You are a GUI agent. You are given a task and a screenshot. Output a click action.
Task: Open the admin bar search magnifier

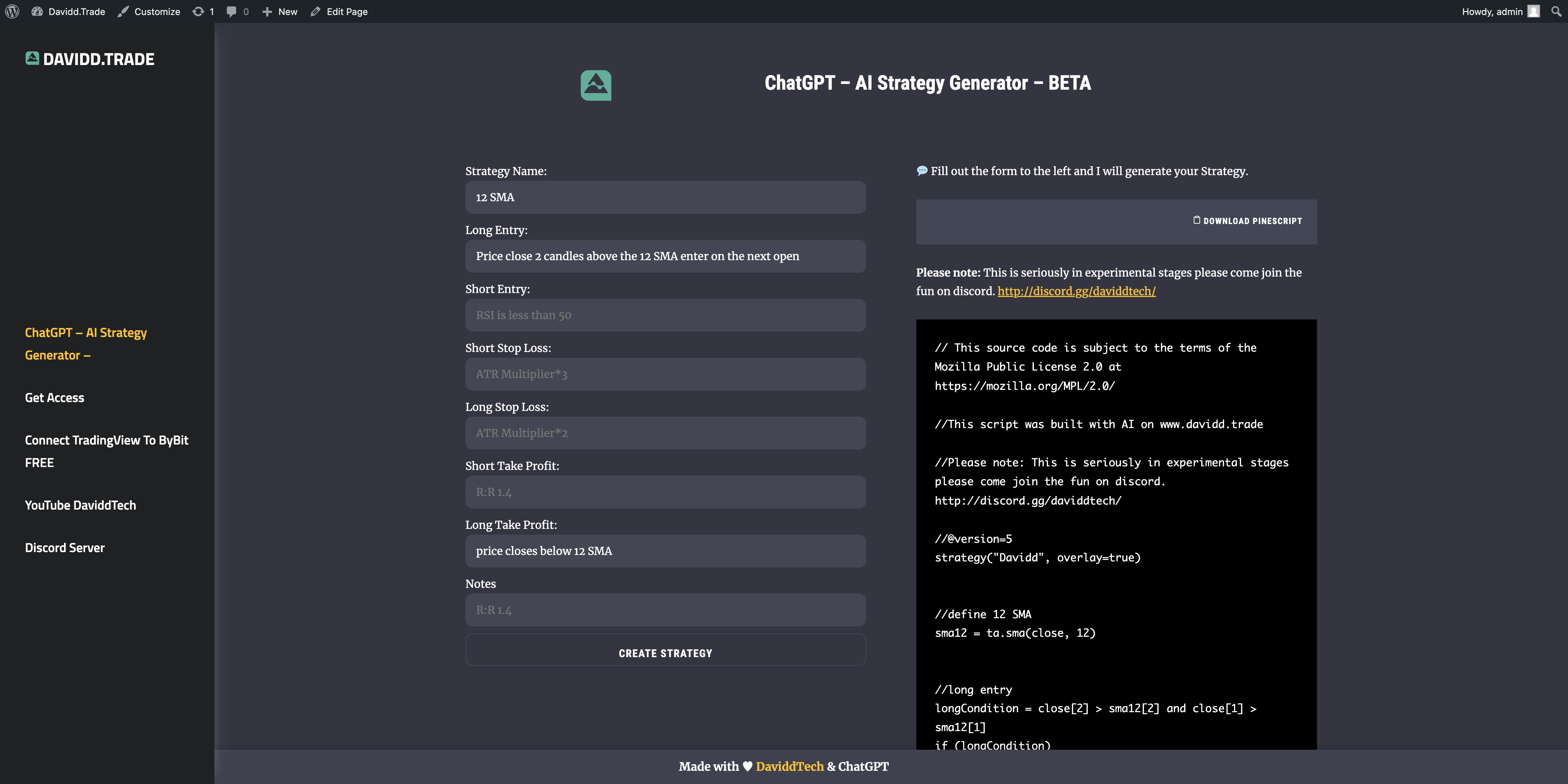[1557, 11]
